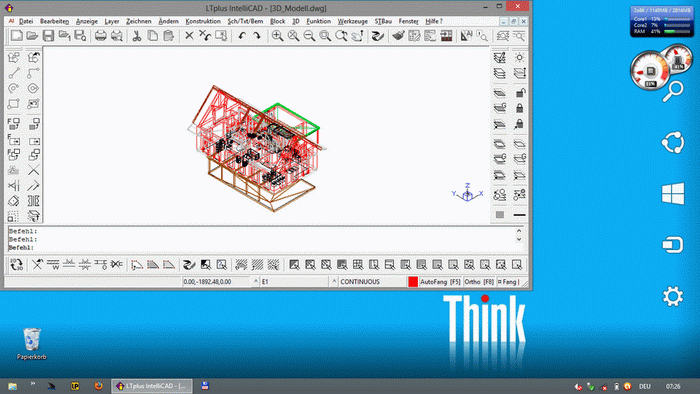700x394 pixels.
Task: Click the Zoom in magnifier icon
Action: pyautogui.click(x=277, y=36)
